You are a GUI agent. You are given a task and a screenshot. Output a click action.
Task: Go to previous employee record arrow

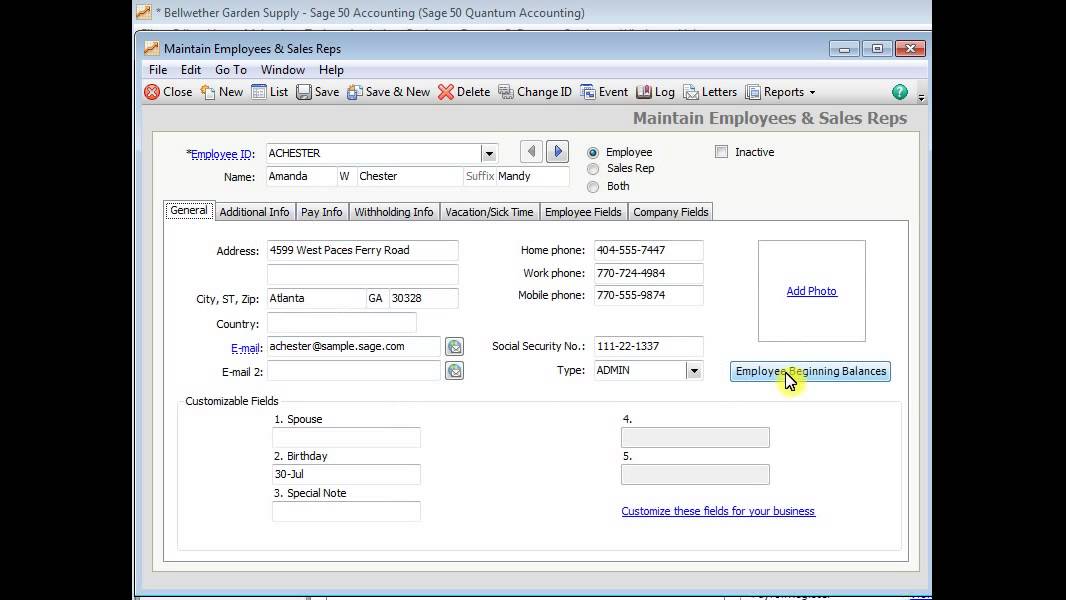(531, 152)
